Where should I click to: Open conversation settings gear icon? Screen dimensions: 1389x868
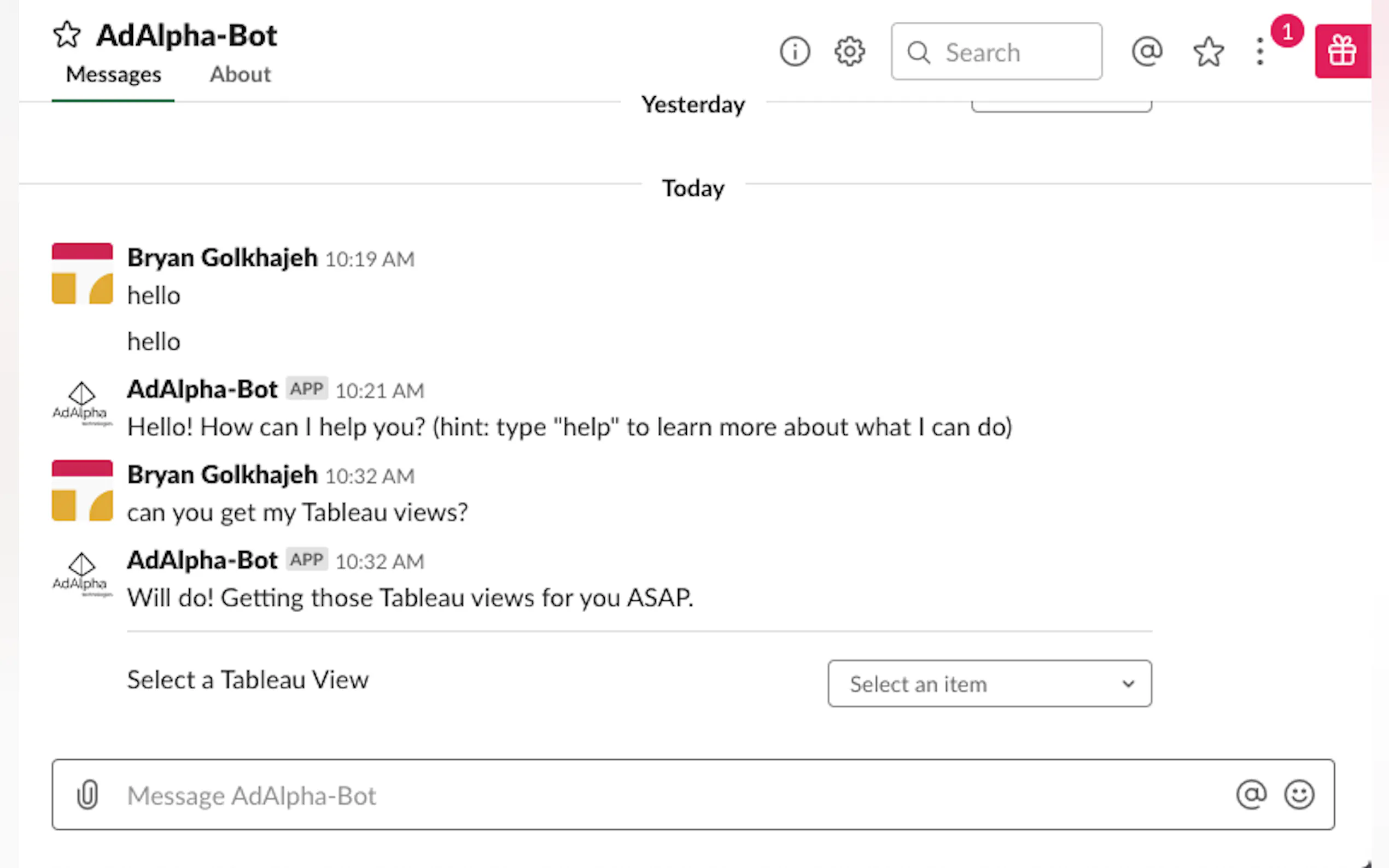click(849, 52)
